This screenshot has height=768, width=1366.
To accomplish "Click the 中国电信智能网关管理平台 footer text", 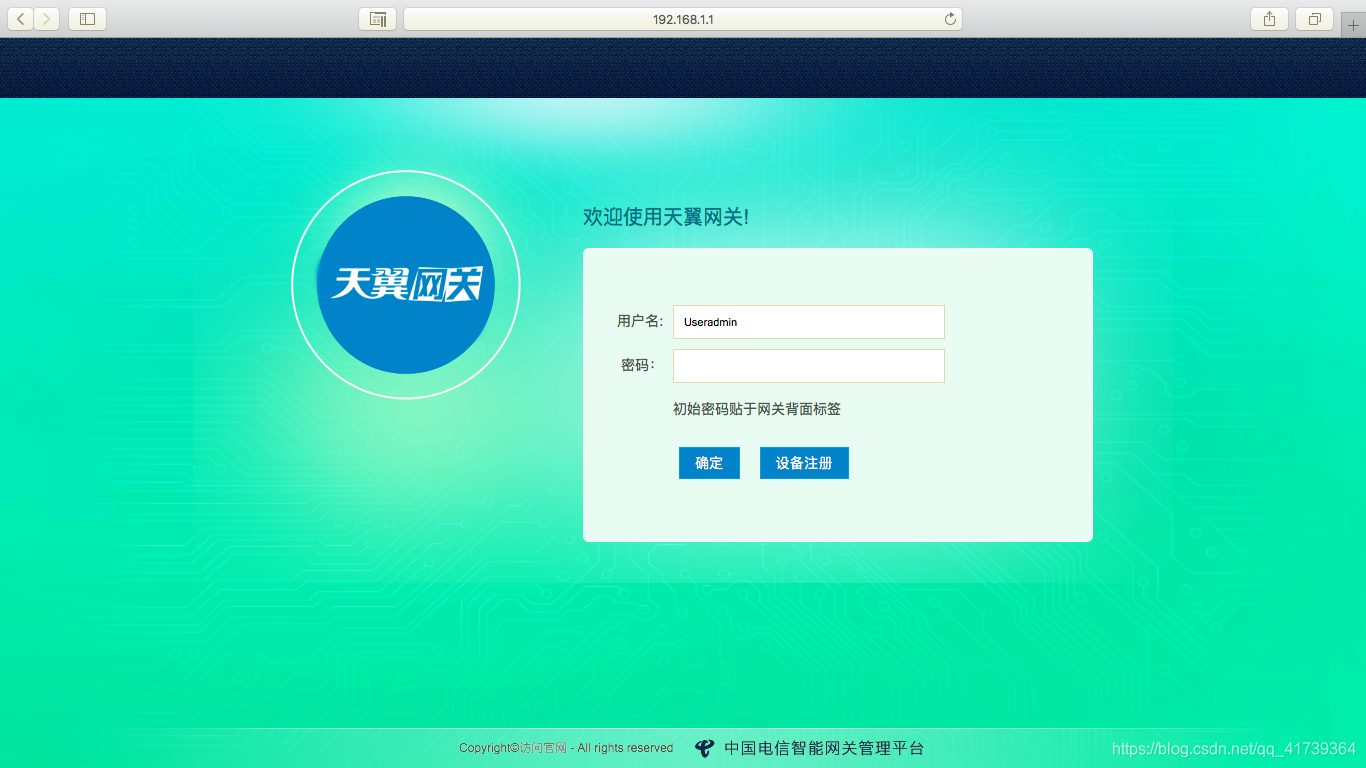I will click(x=824, y=748).
